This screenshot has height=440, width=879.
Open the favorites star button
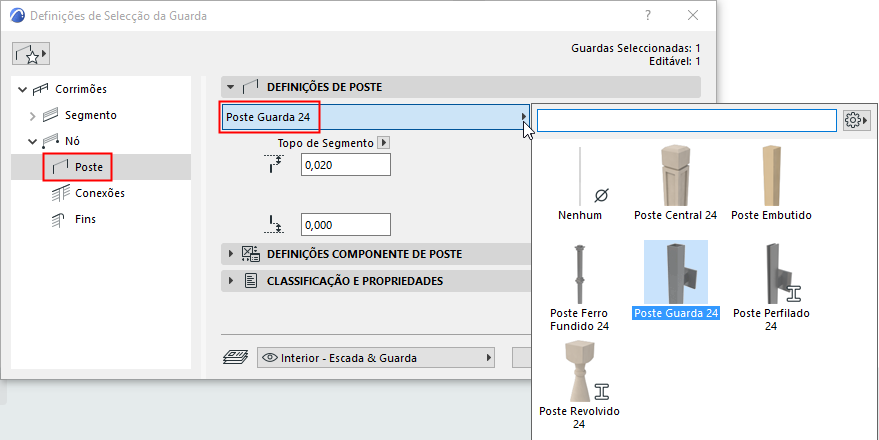(31, 53)
